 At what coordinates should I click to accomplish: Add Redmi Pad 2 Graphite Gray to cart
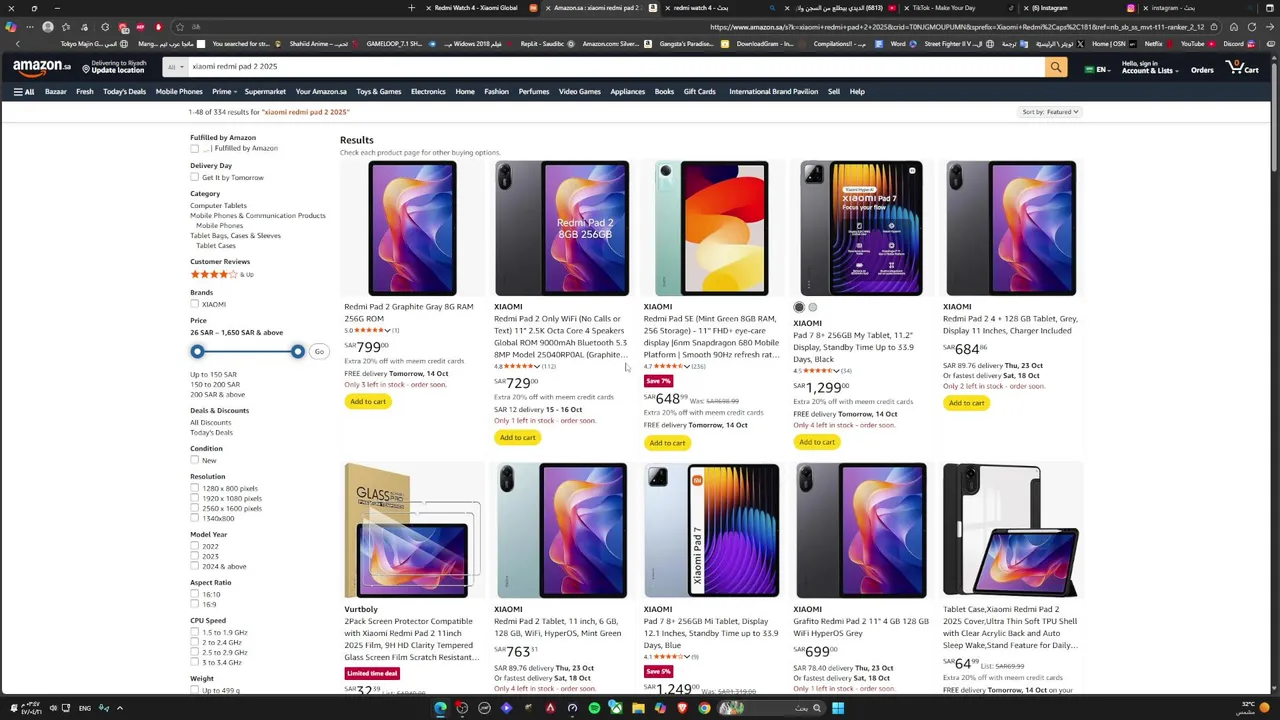367,402
